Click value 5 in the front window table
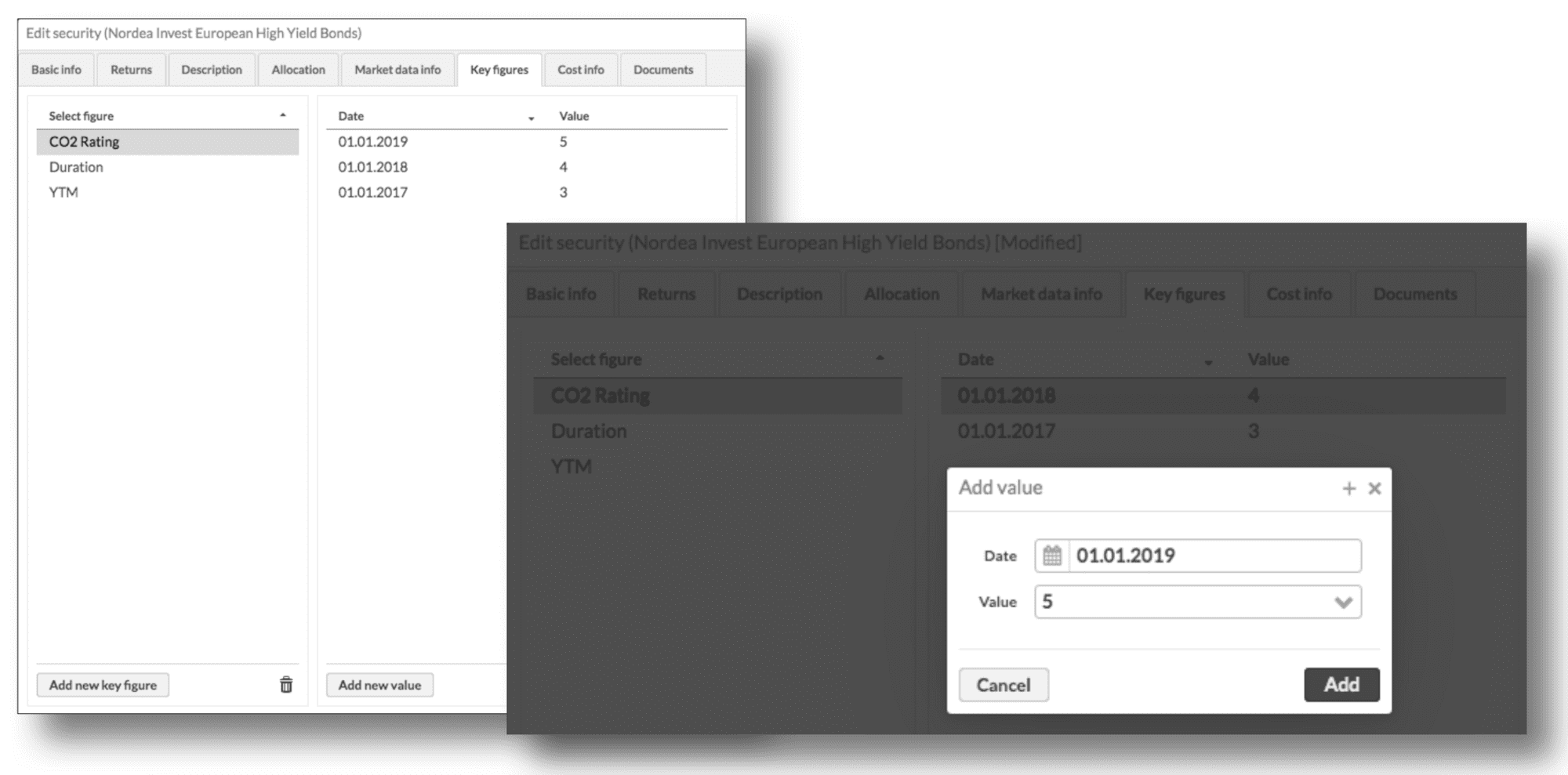 click(563, 142)
